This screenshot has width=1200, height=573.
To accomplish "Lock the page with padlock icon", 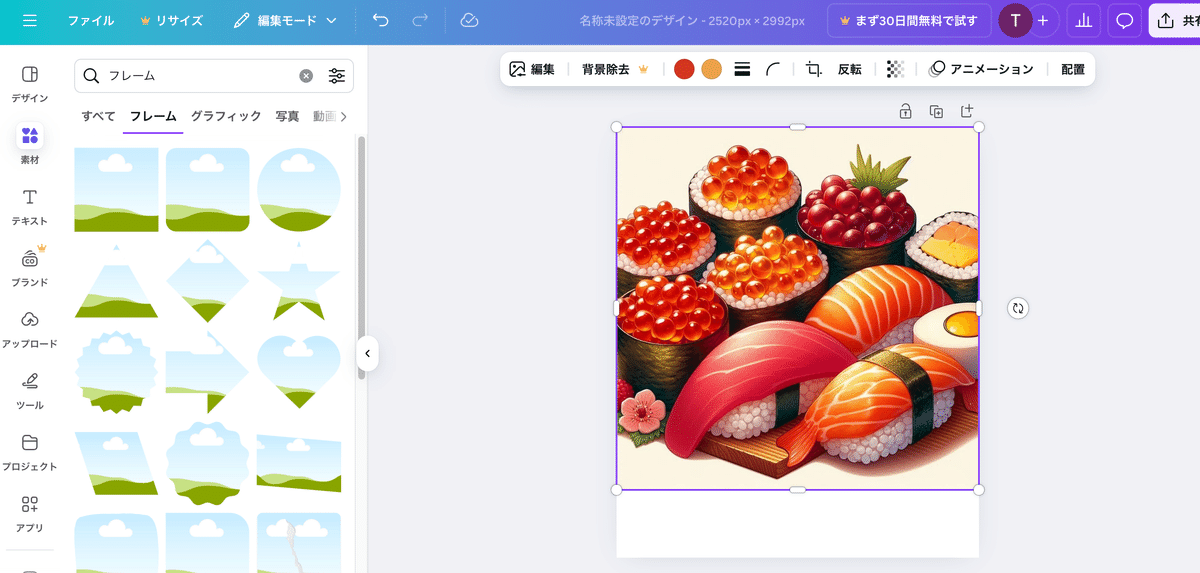I will 905,111.
